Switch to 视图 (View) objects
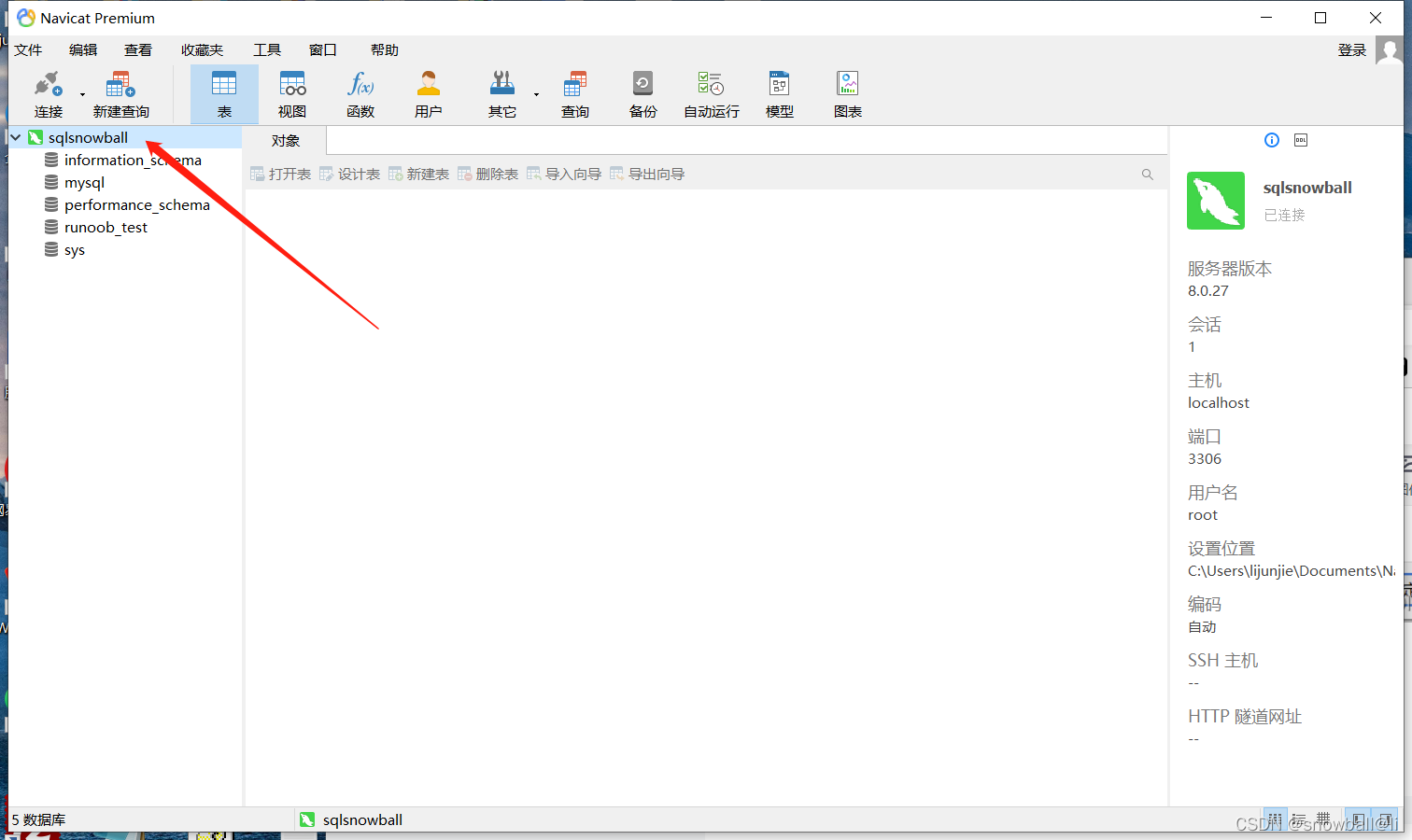The width and height of the screenshot is (1412, 840). coord(292,94)
